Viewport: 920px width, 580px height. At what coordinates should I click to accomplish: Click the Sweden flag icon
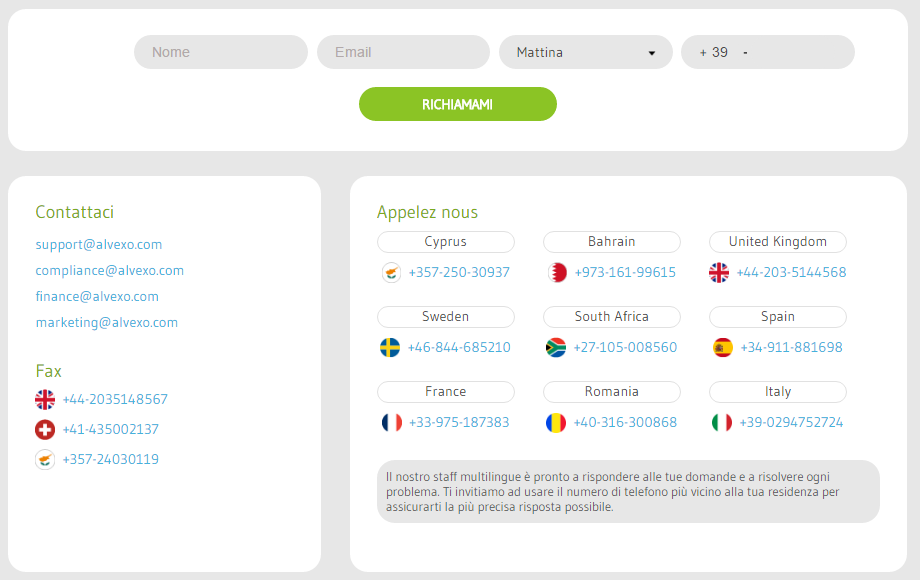(390, 348)
